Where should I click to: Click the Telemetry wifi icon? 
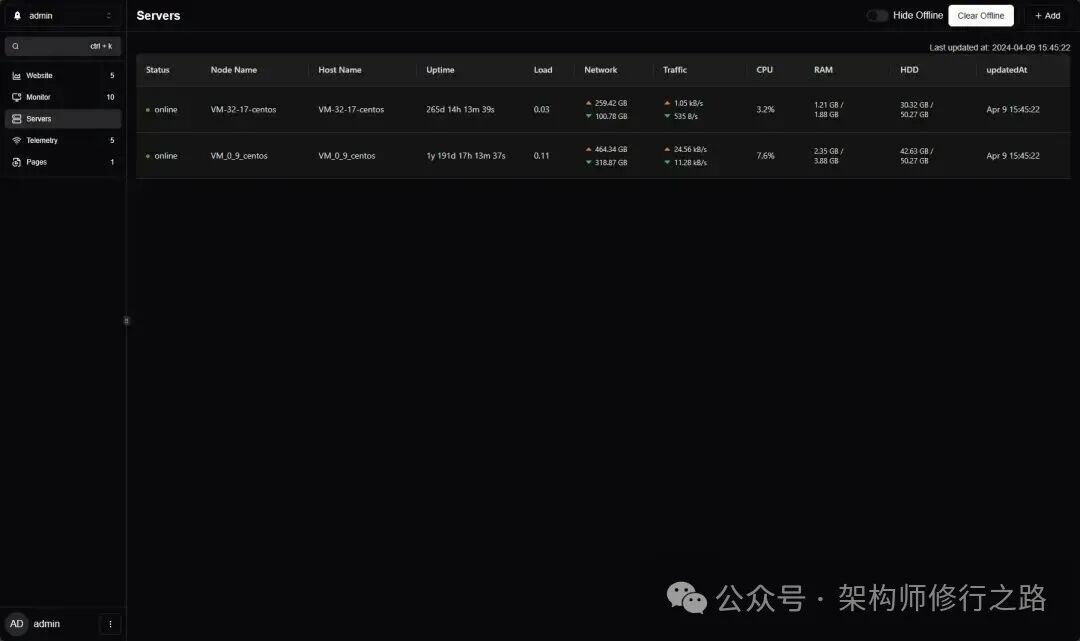pyautogui.click(x=17, y=140)
